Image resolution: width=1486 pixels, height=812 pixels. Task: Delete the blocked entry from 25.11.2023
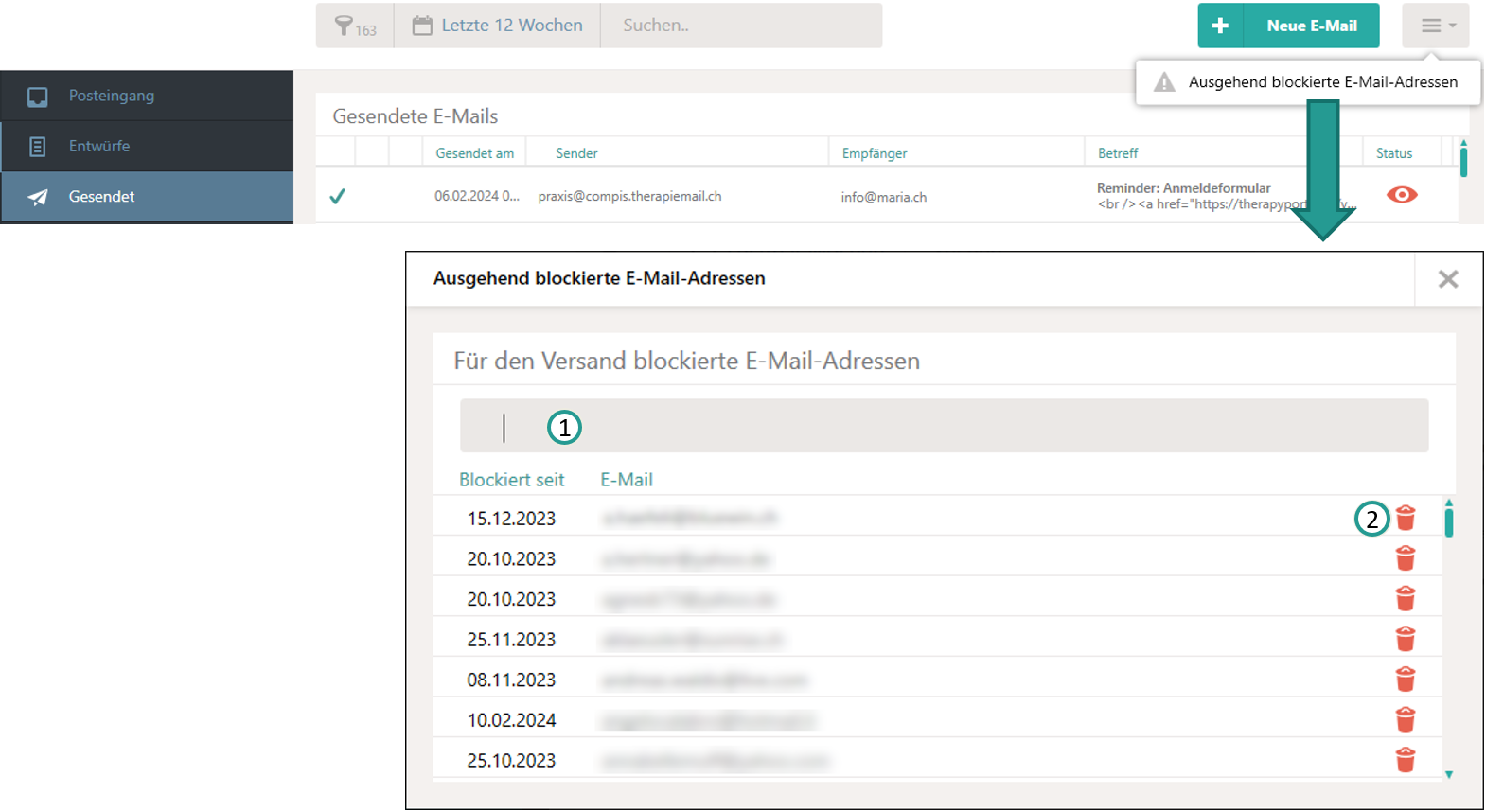tap(1406, 639)
